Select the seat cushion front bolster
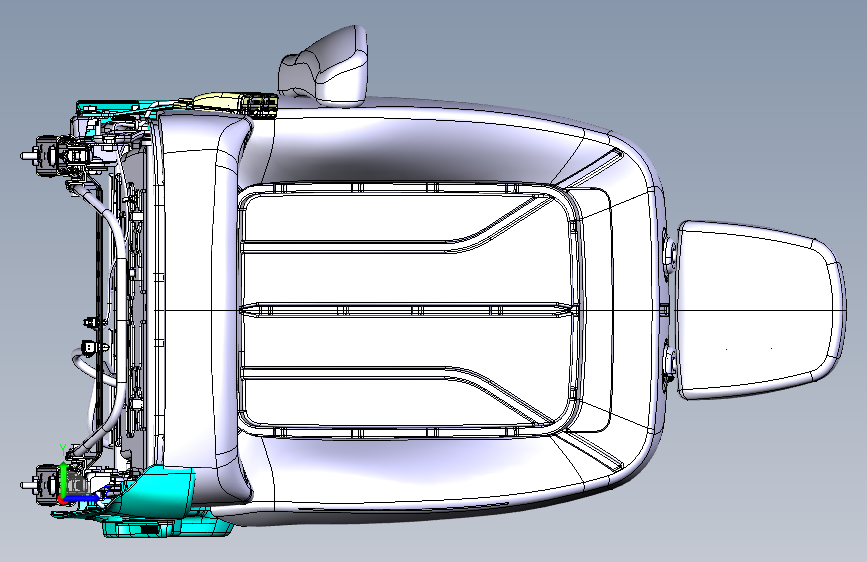 199,307
